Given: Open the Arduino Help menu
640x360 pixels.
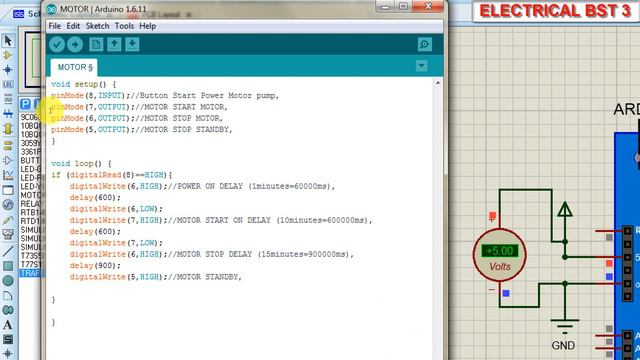Looking at the screenshot, I should (147, 26).
